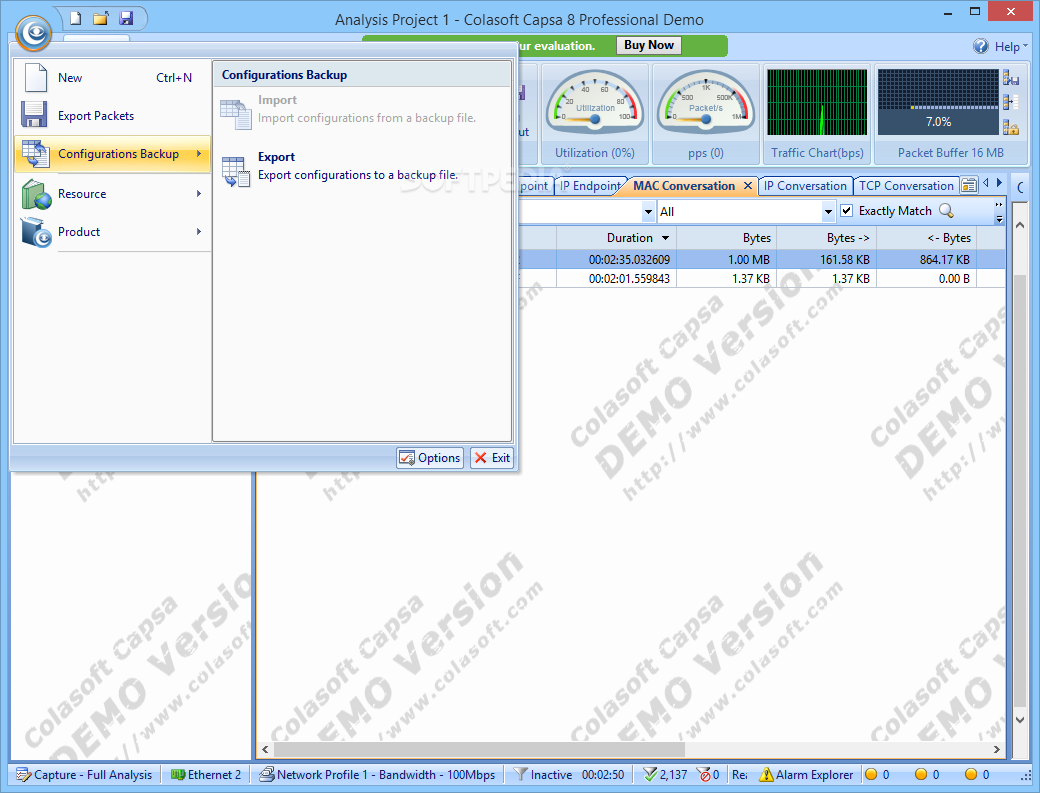This screenshot has height=793, width=1040.
Task: Click the Exit button in the menu footer
Action: click(492, 458)
